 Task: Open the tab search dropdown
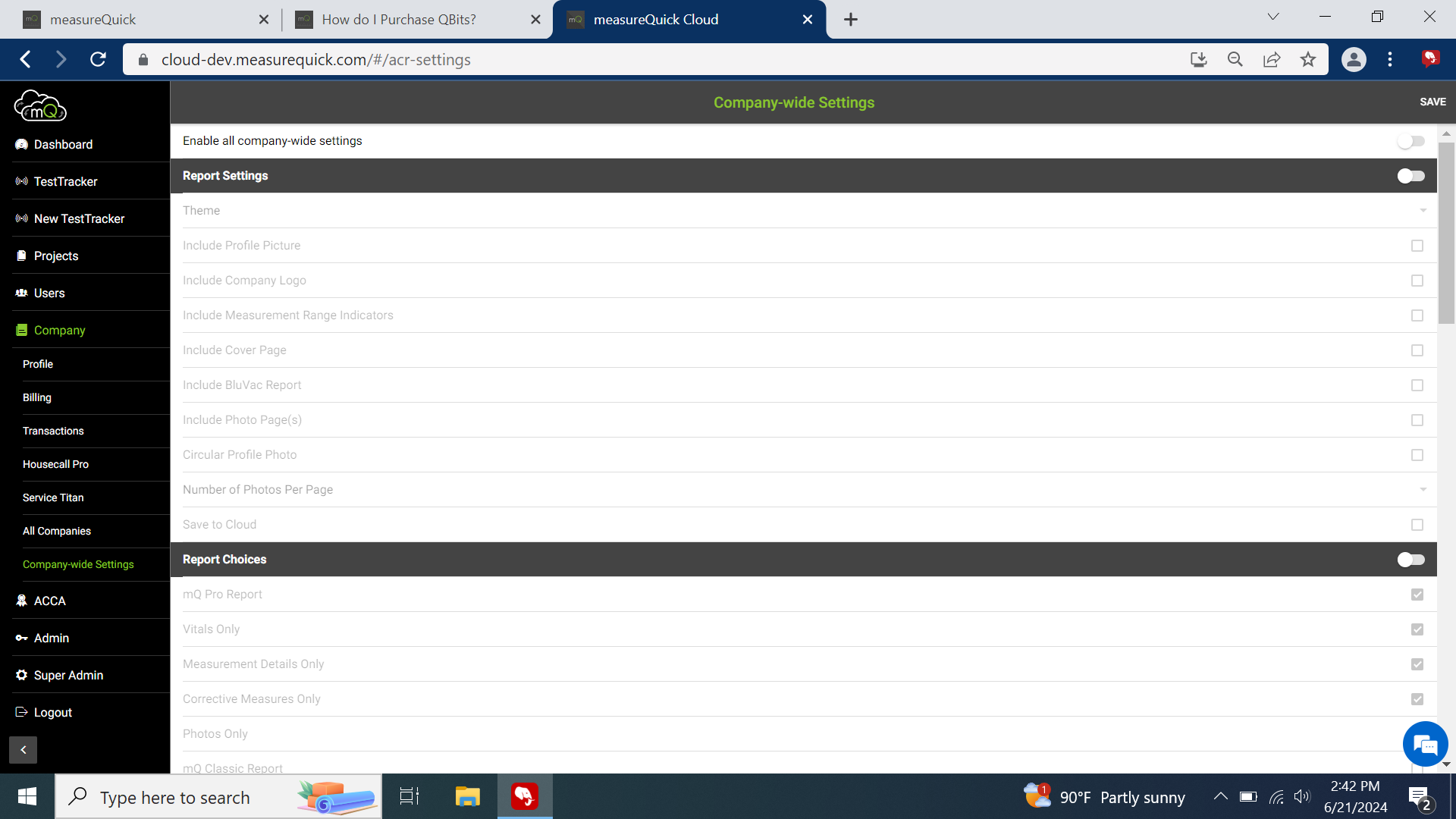pyautogui.click(x=1273, y=17)
